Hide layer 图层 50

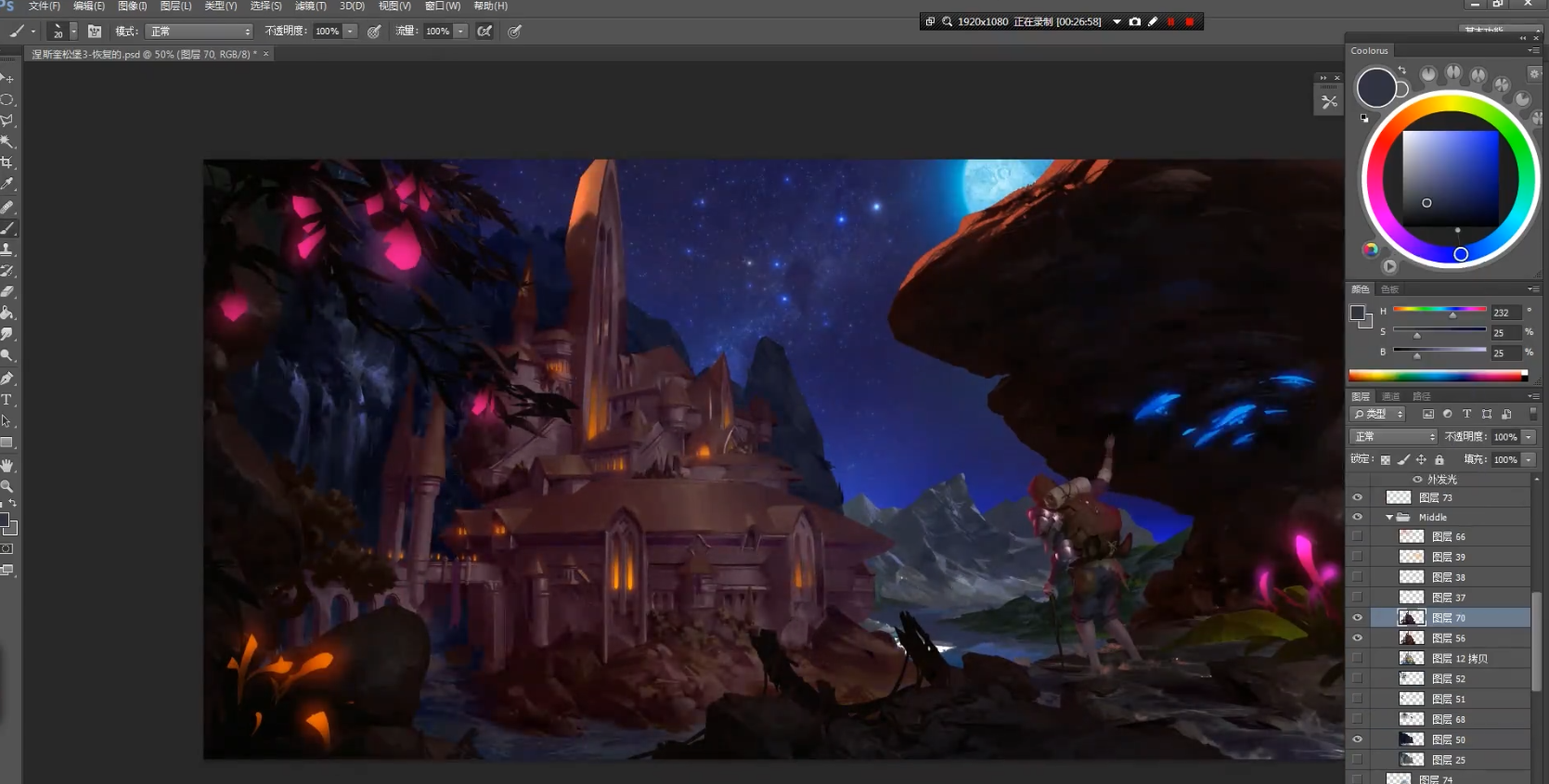point(1357,739)
